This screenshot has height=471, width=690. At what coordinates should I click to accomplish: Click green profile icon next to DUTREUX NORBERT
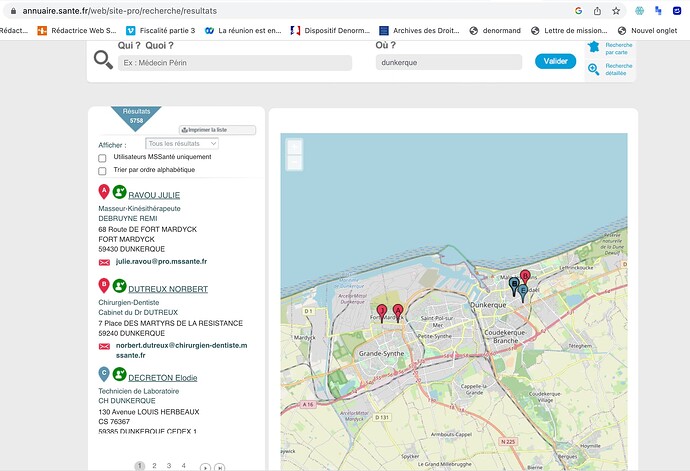tap(119, 286)
